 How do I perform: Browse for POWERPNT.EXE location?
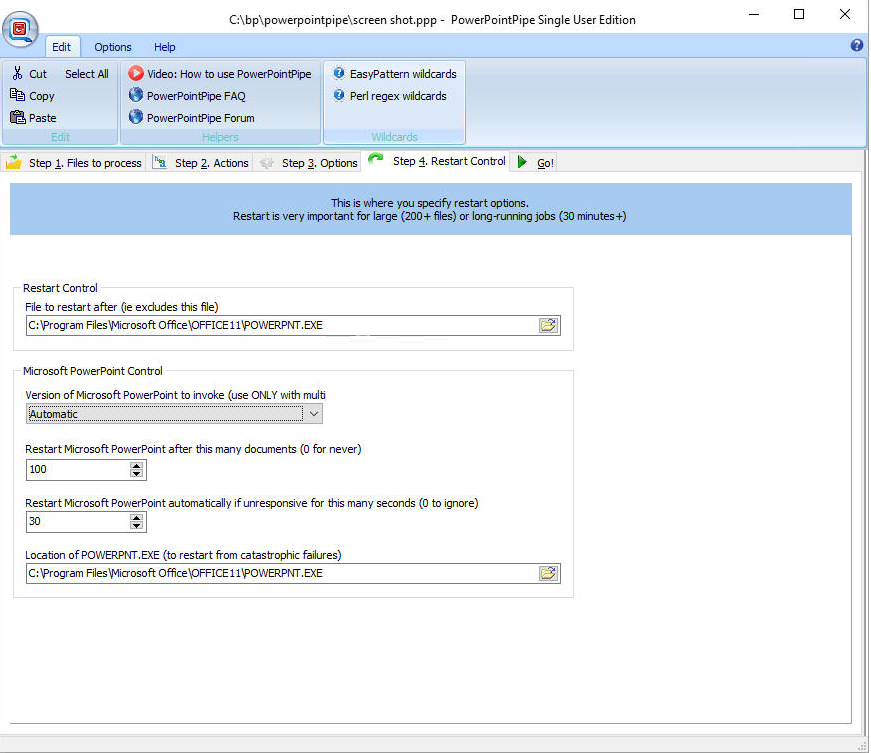(x=548, y=574)
